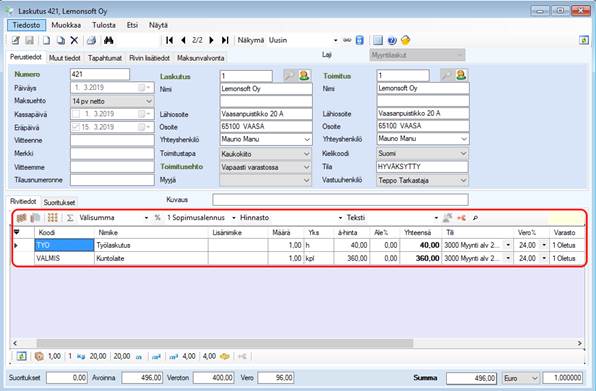596x391 pixels.
Task: Jump to the last record
Action: coord(225,40)
